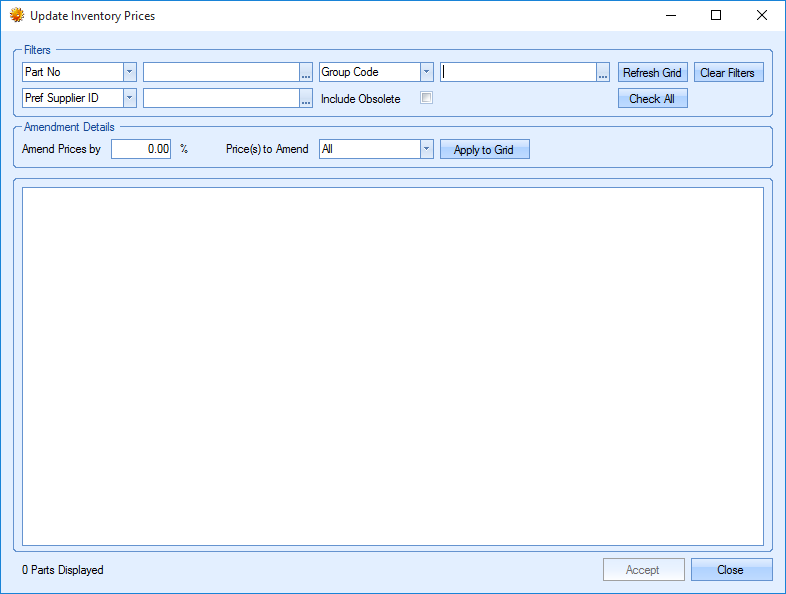Maximize the Update Inventory Prices window
The width and height of the screenshot is (786, 594).
[716, 15]
